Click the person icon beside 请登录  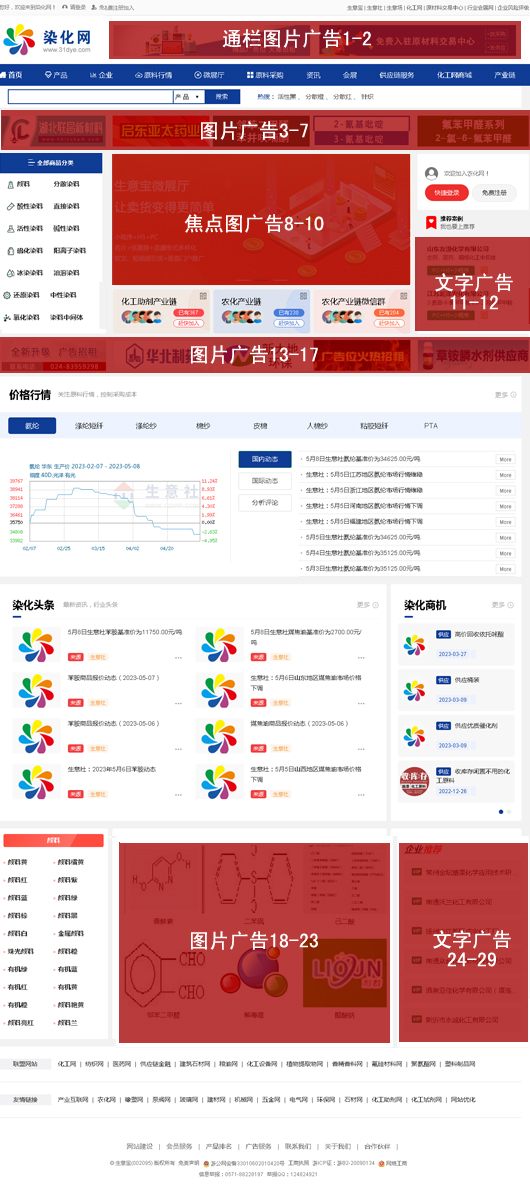pos(66,7)
